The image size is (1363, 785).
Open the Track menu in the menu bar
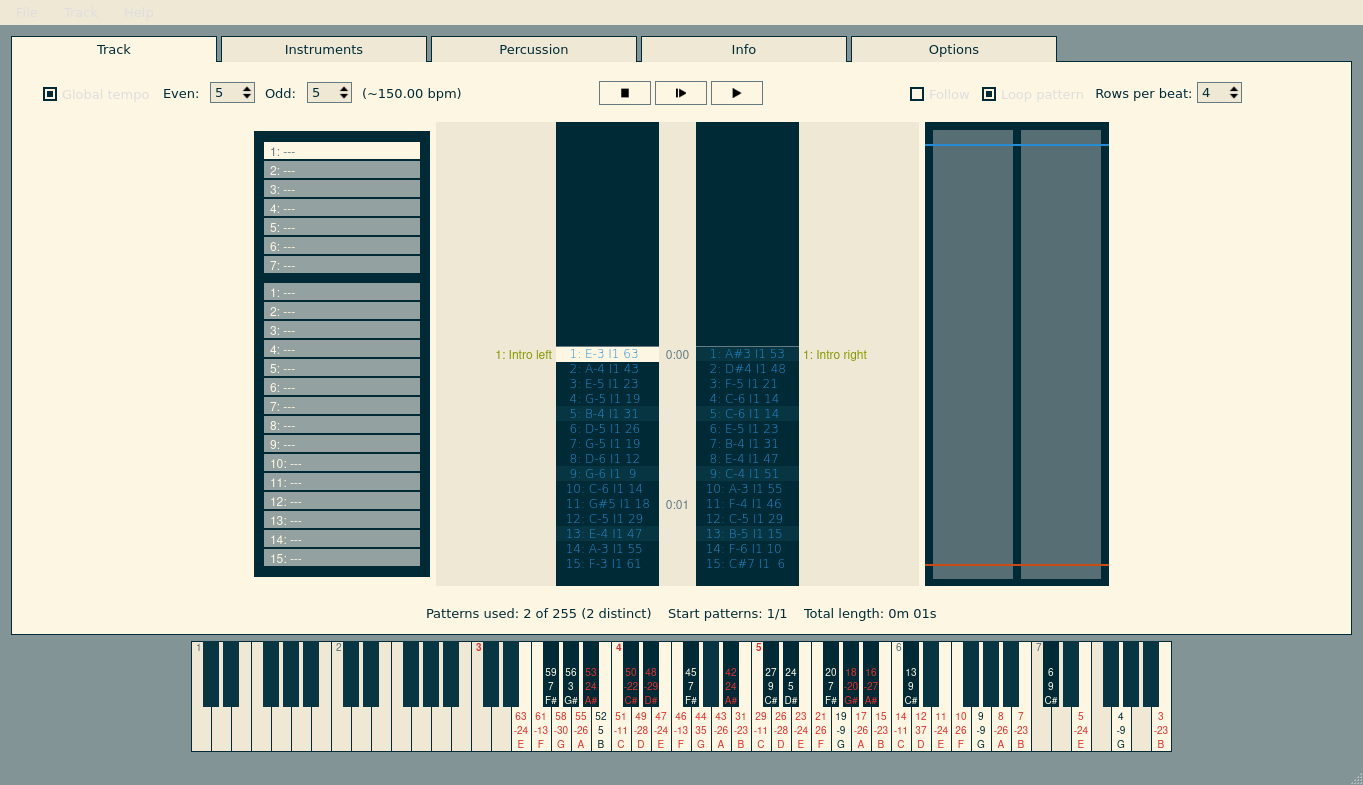click(x=80, y=12)
